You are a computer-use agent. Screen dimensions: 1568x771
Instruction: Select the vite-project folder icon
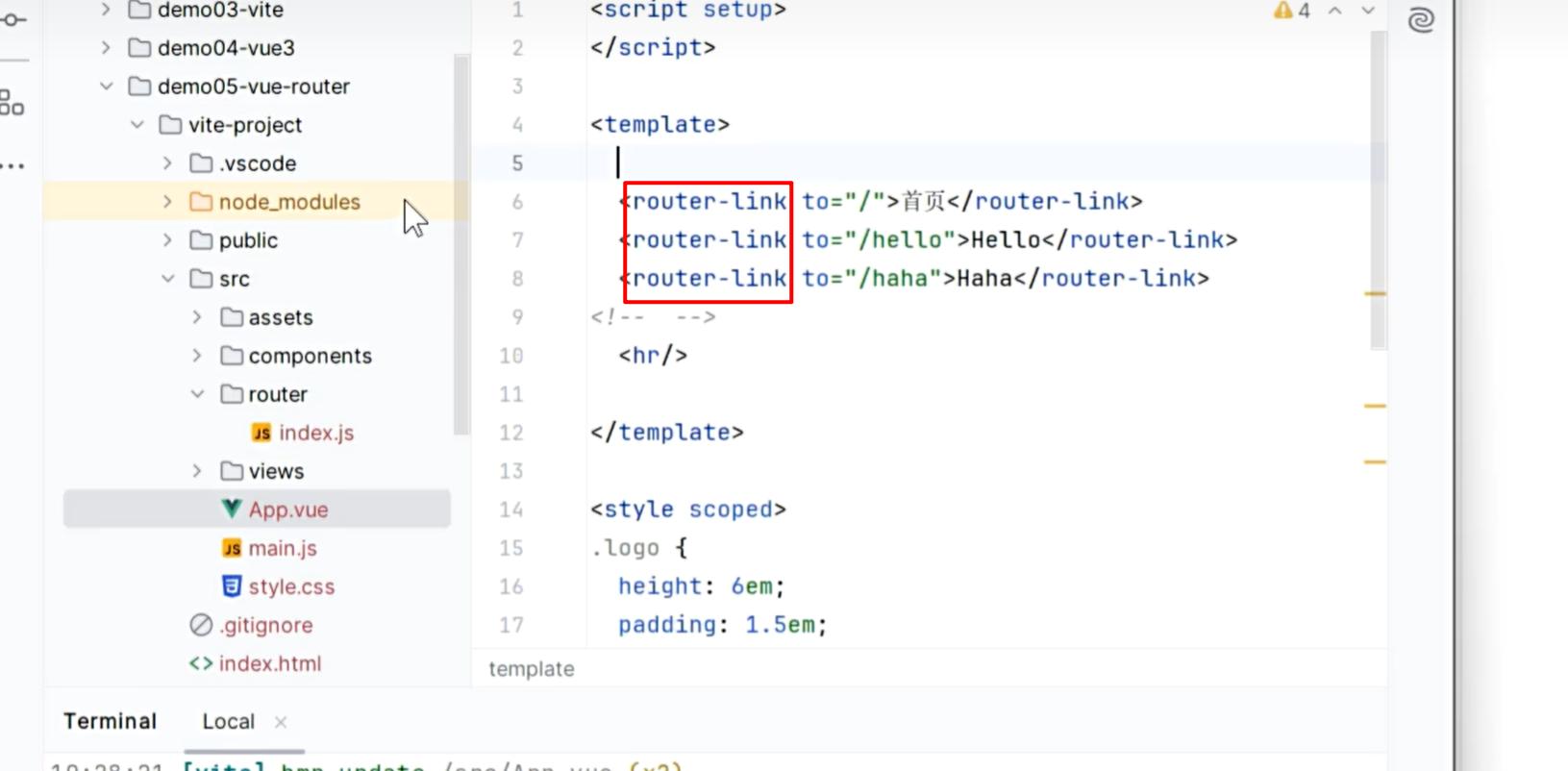pyautogui.click(x=170, y=125)
